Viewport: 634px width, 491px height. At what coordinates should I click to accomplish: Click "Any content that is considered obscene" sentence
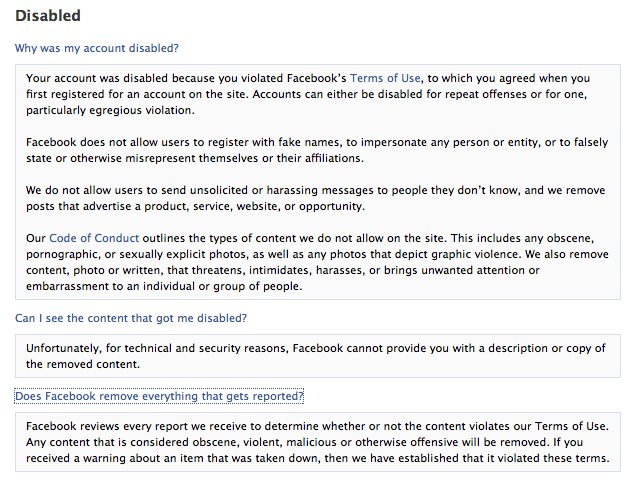tap(287, 442)
